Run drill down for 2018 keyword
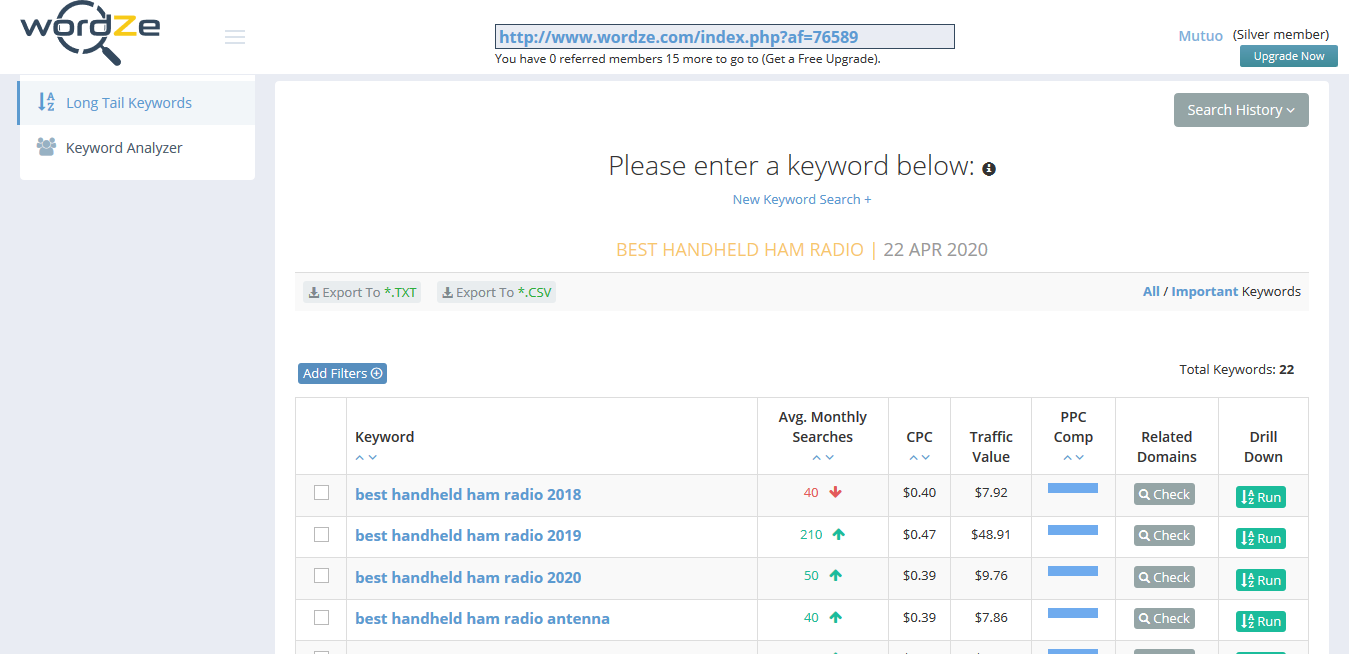The image size is (1349, 654). point(1261,497)
